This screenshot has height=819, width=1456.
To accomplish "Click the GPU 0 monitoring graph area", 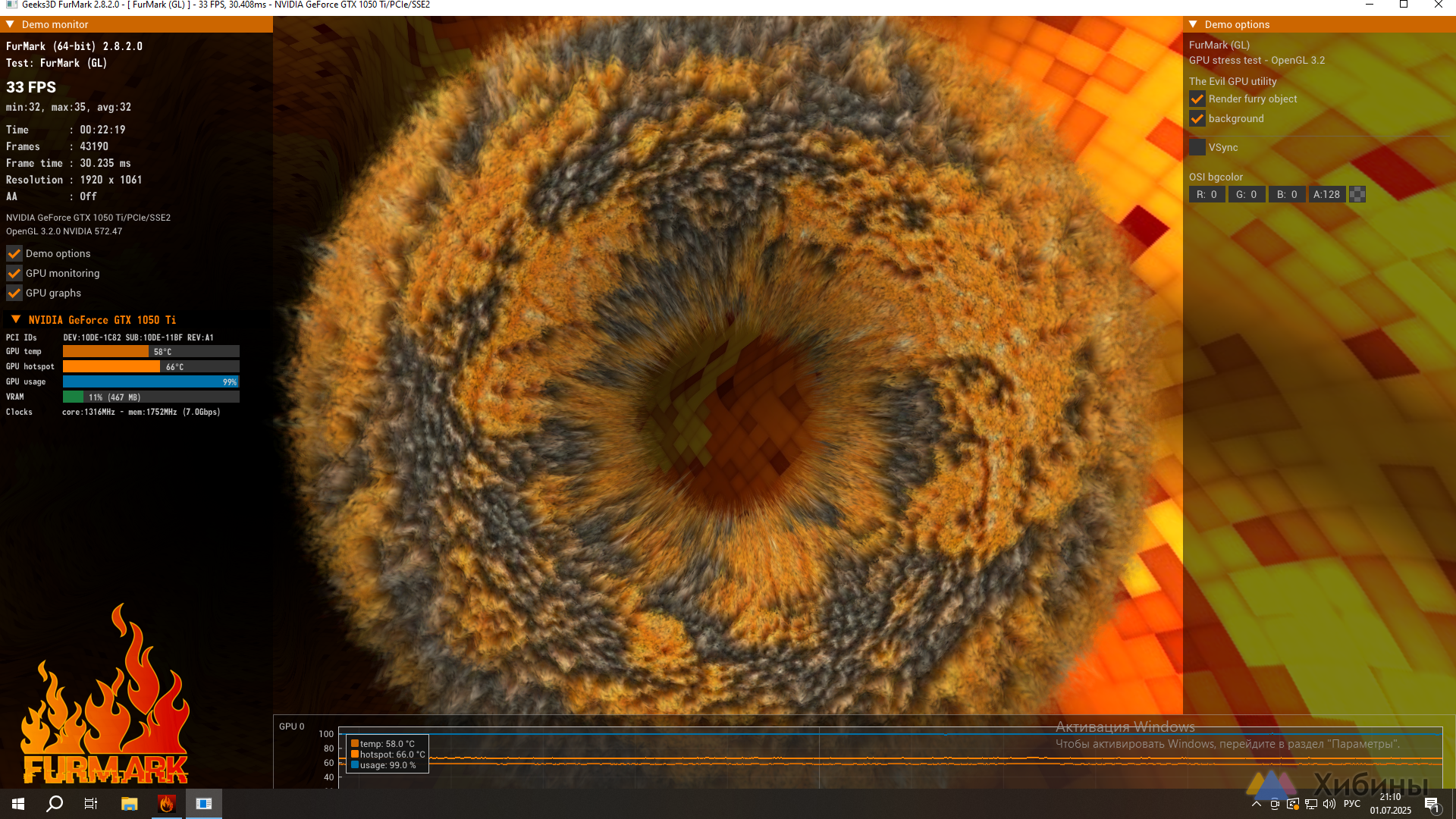I will (x=890, y=758).
